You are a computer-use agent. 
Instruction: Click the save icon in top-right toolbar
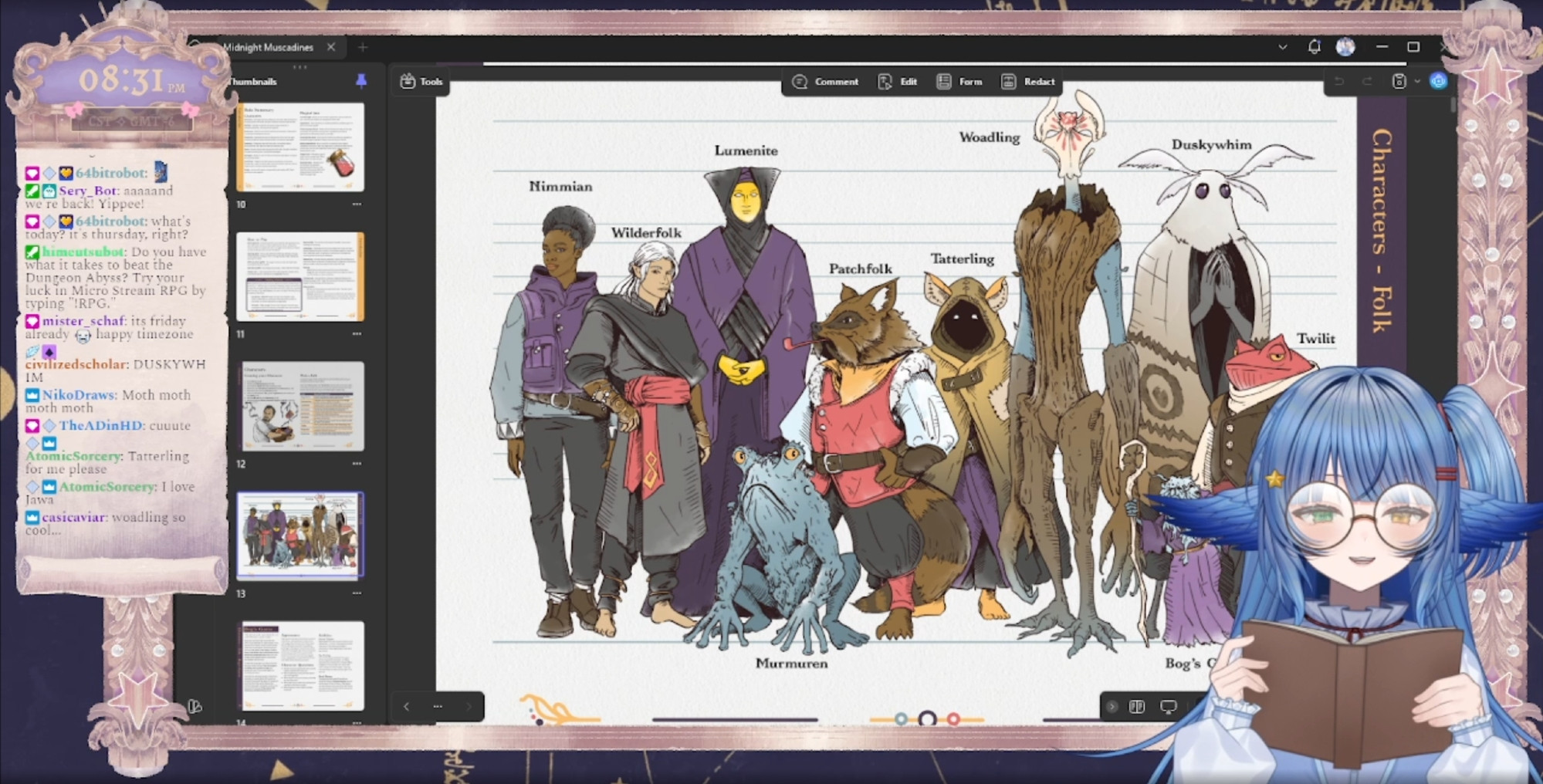click(x=1399, y=81)
